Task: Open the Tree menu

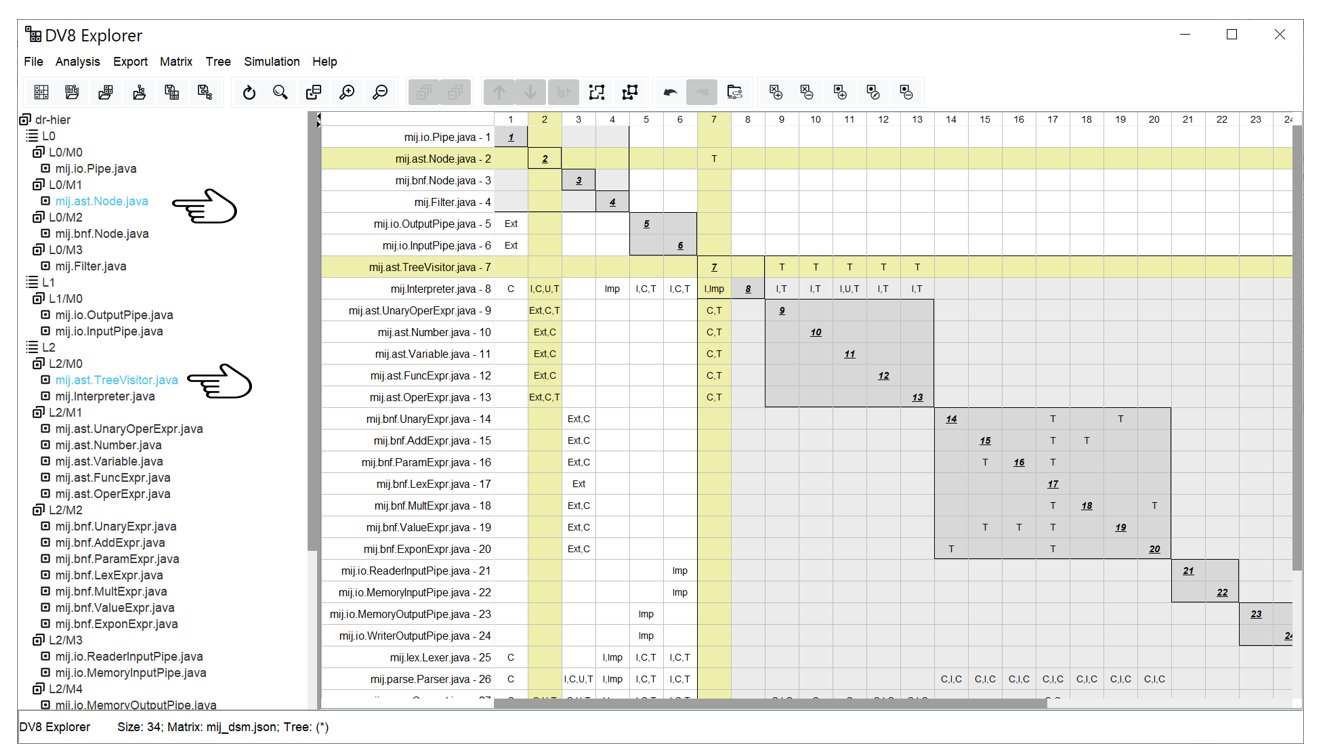Action: [x=218, y=61]
